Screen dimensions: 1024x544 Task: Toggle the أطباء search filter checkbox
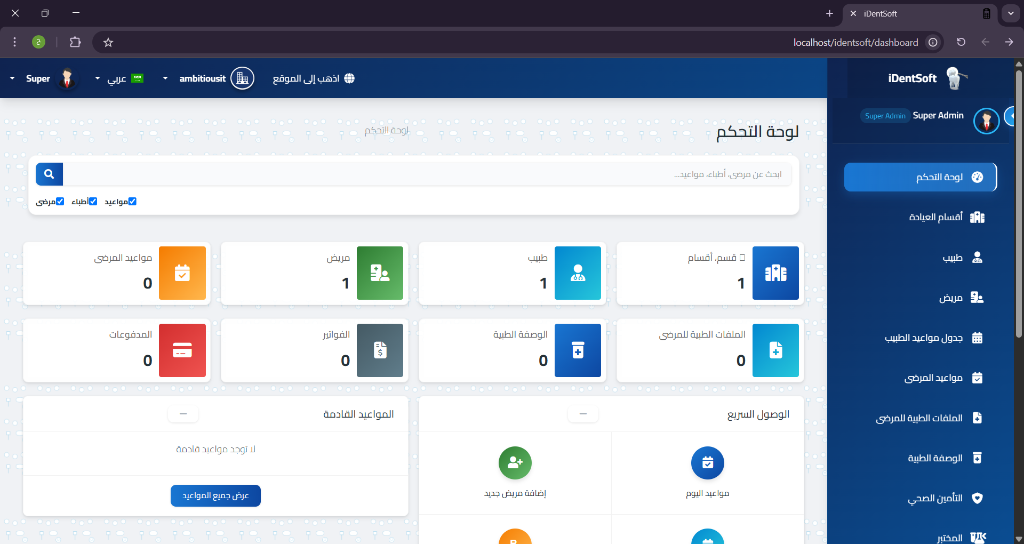point(93,201)
